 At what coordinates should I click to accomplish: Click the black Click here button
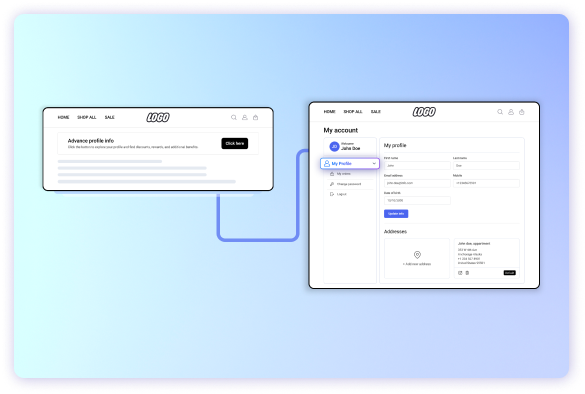click(235, 143)
